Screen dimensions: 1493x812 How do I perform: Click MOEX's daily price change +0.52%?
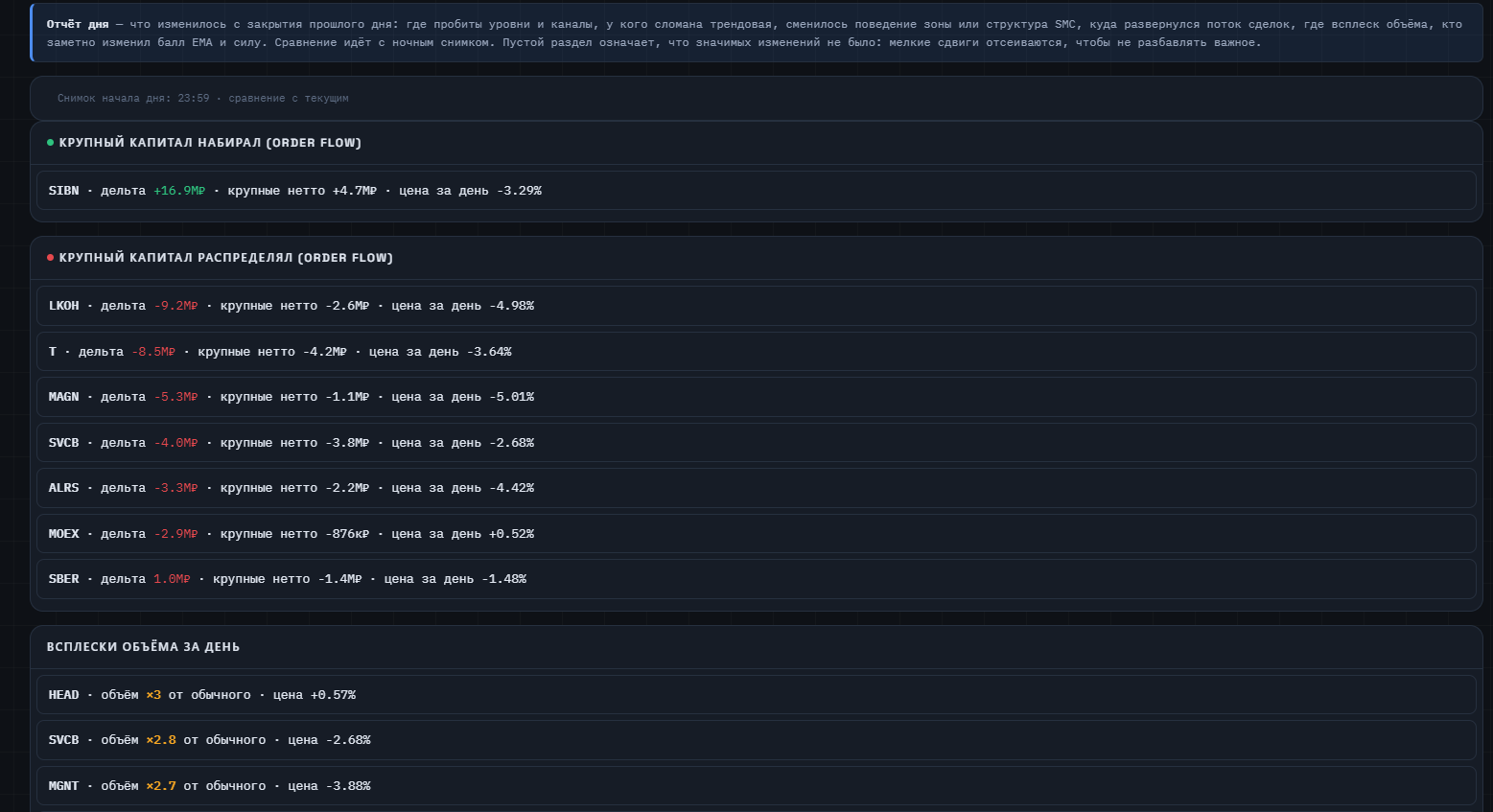tap(512, 534)
